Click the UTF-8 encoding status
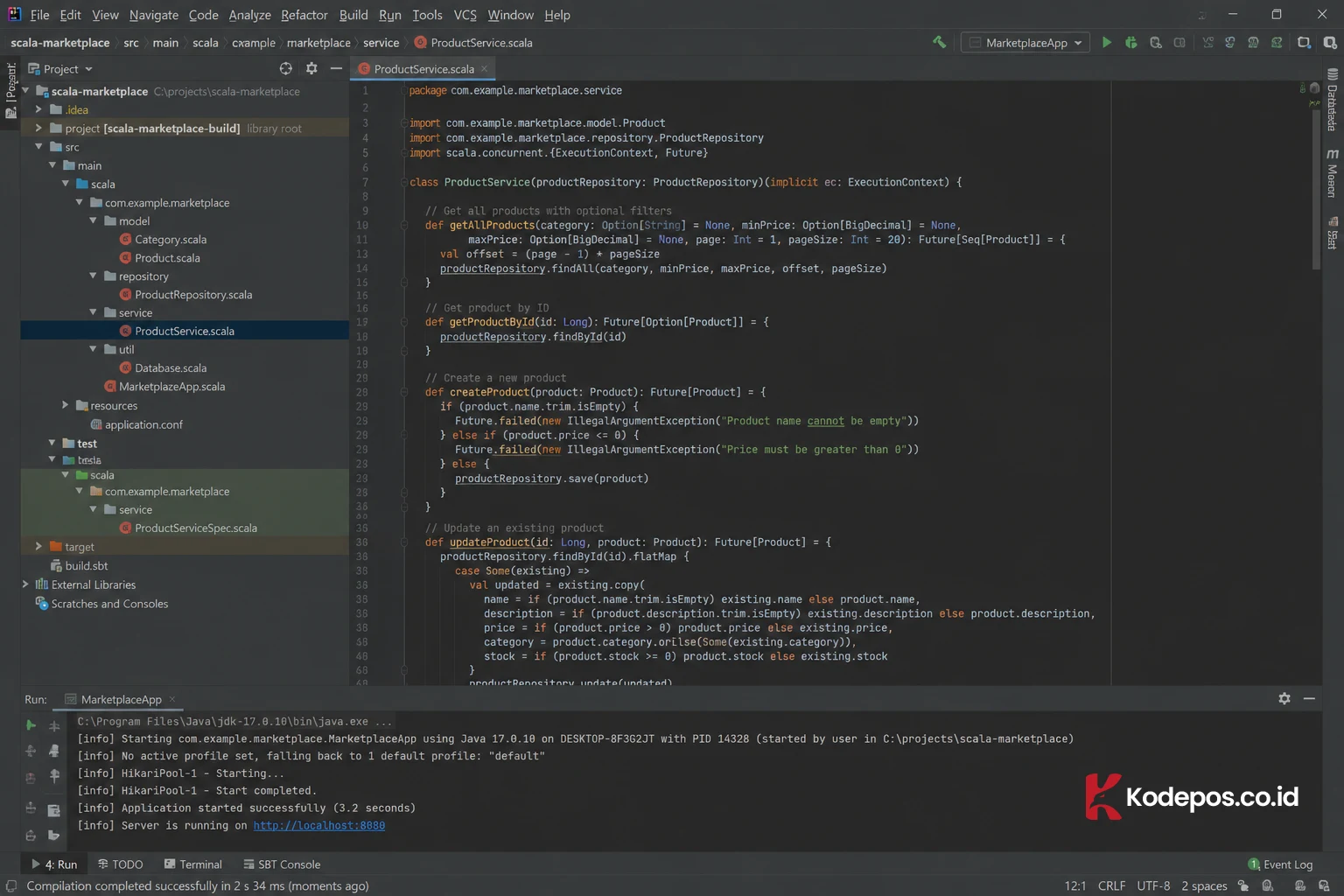 [x=1153, y=885]
